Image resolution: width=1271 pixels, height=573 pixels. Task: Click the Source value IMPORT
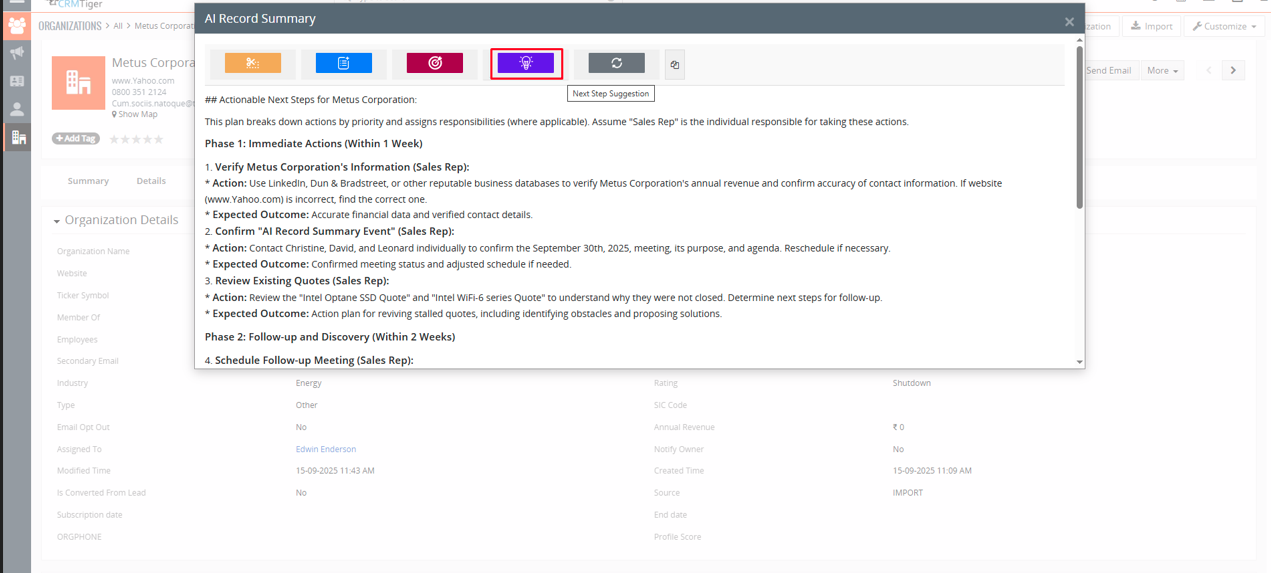tap(908, 493)
